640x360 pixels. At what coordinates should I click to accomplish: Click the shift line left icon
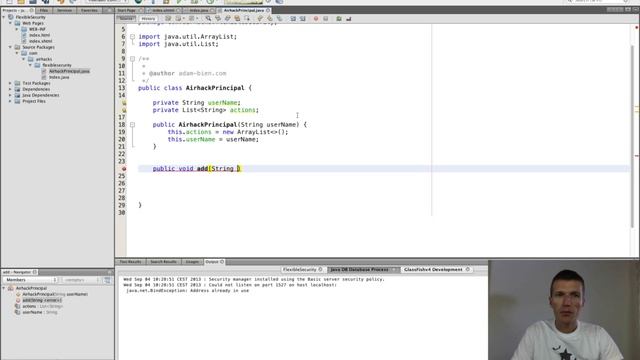tap(293, 18)
